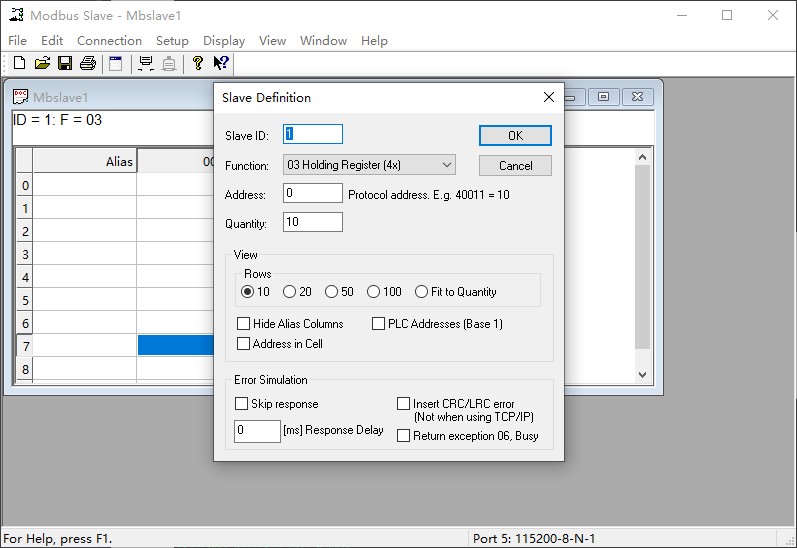This screenshot has width=797, height=548.
Task: Click the Disconnect toolbar icon
Action: (x=169, y=64)
